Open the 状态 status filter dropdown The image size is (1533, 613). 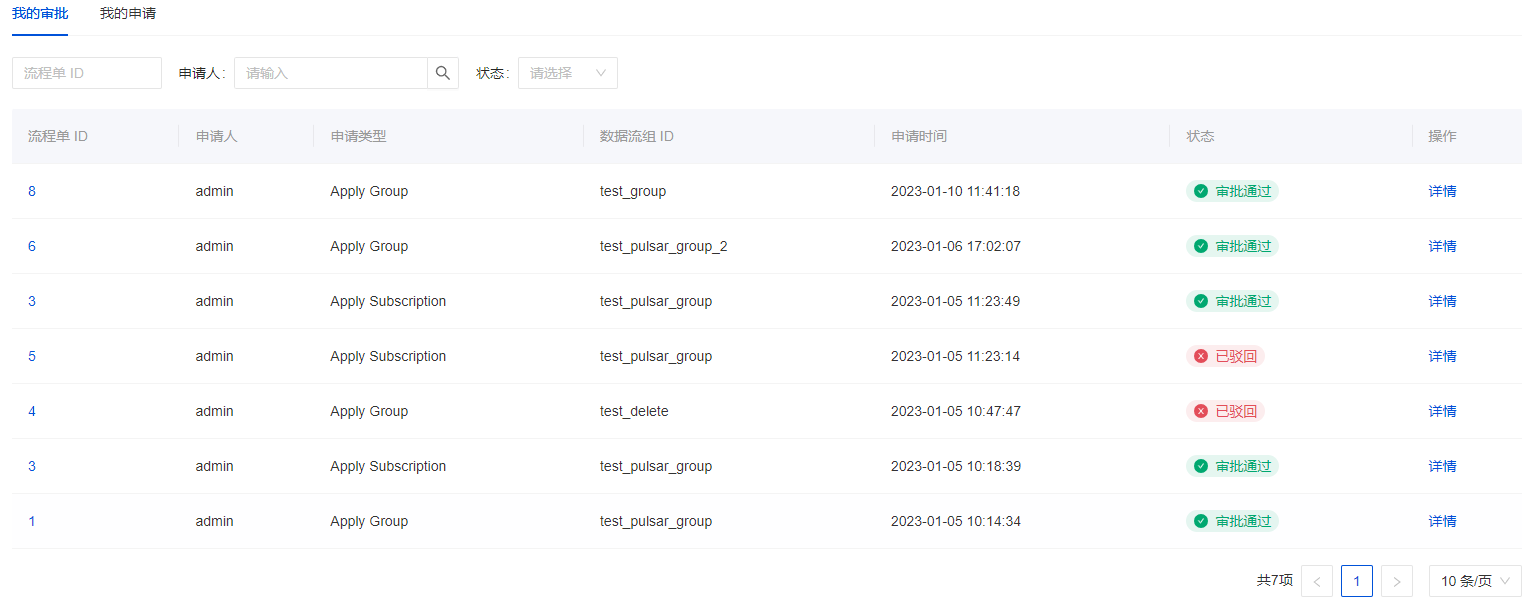567,73
